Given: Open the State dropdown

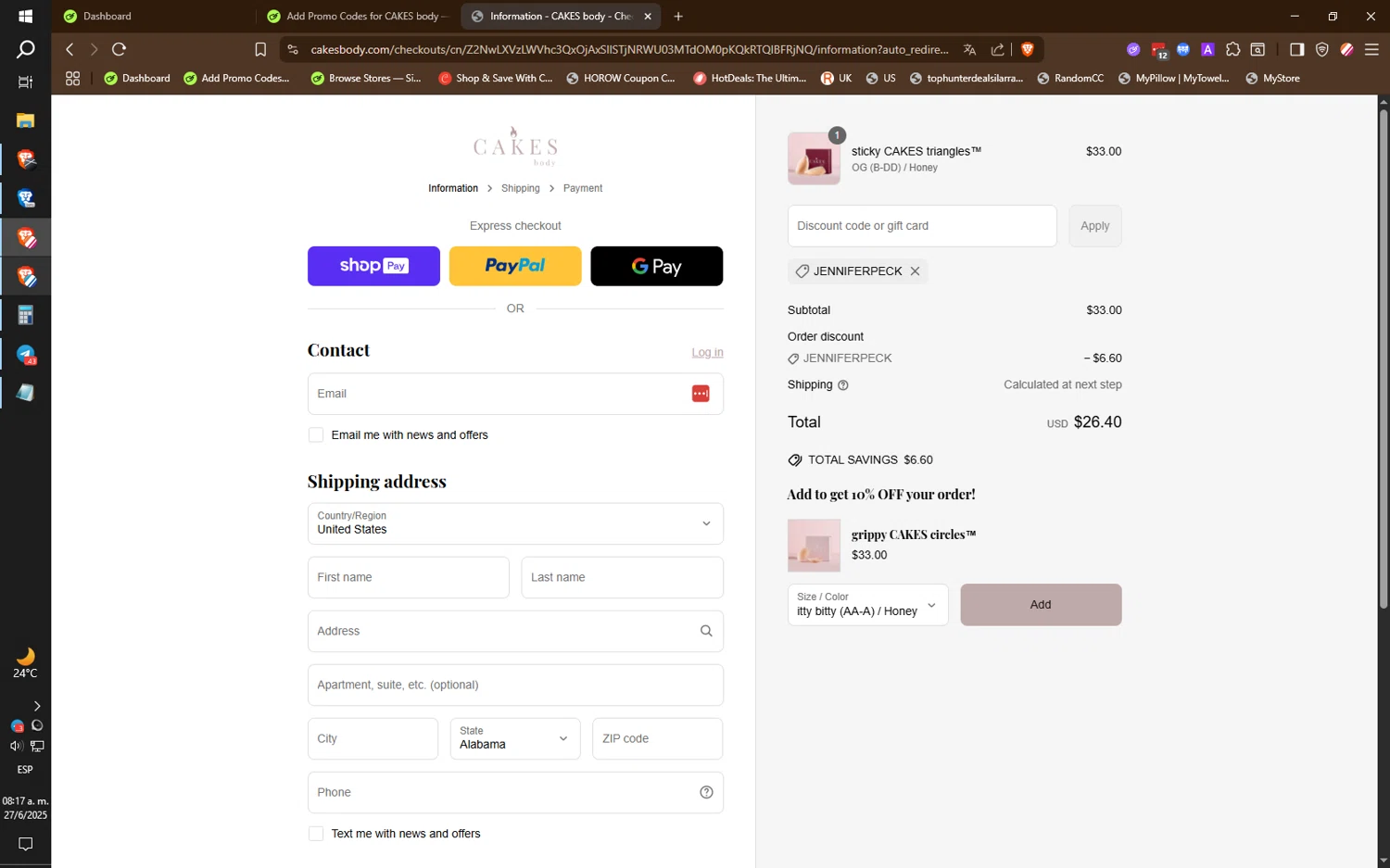Looking at the screenshot, I should [x=515, y=738].
